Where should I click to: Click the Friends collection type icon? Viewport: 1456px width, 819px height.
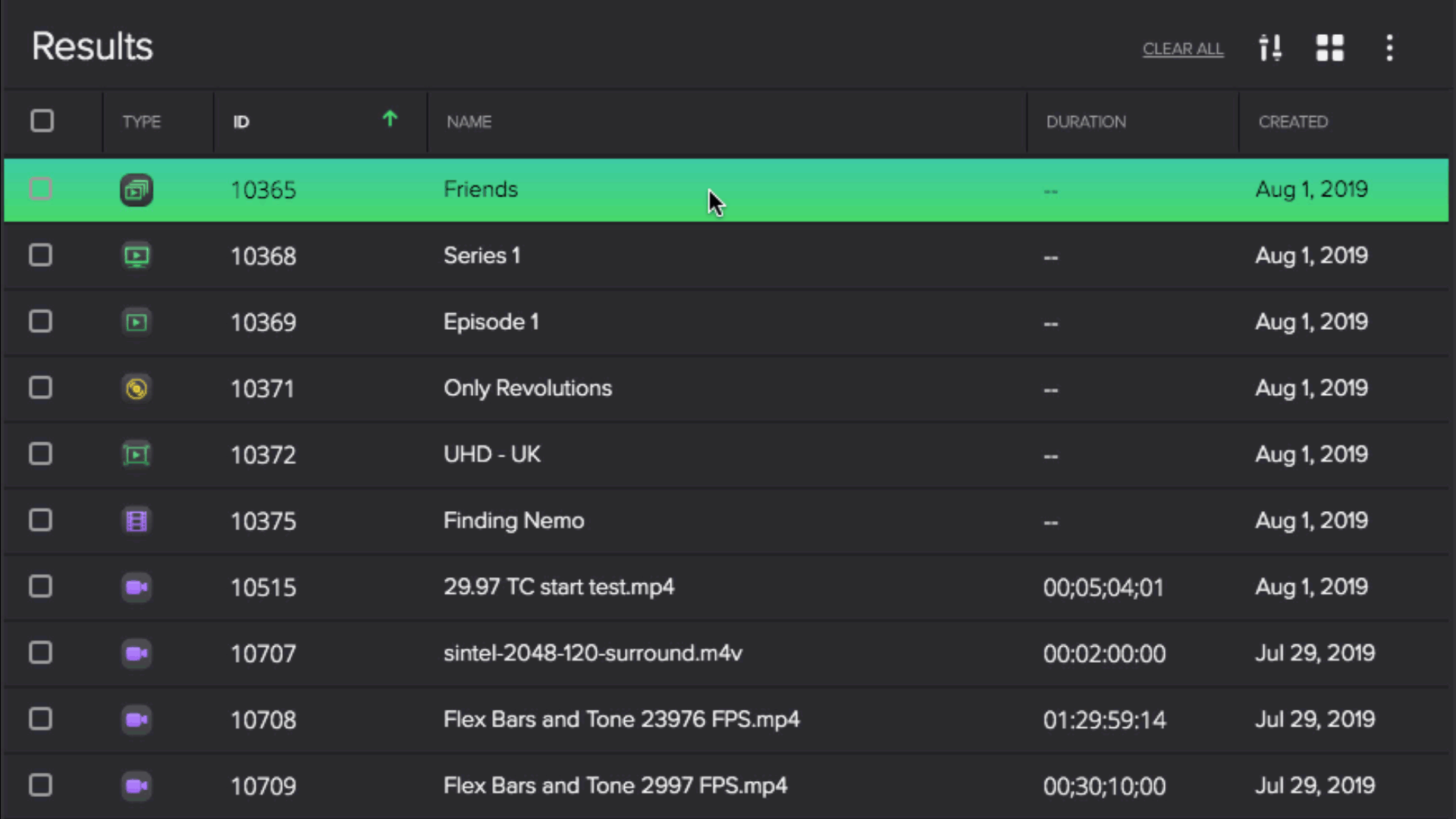click(136, 190)
